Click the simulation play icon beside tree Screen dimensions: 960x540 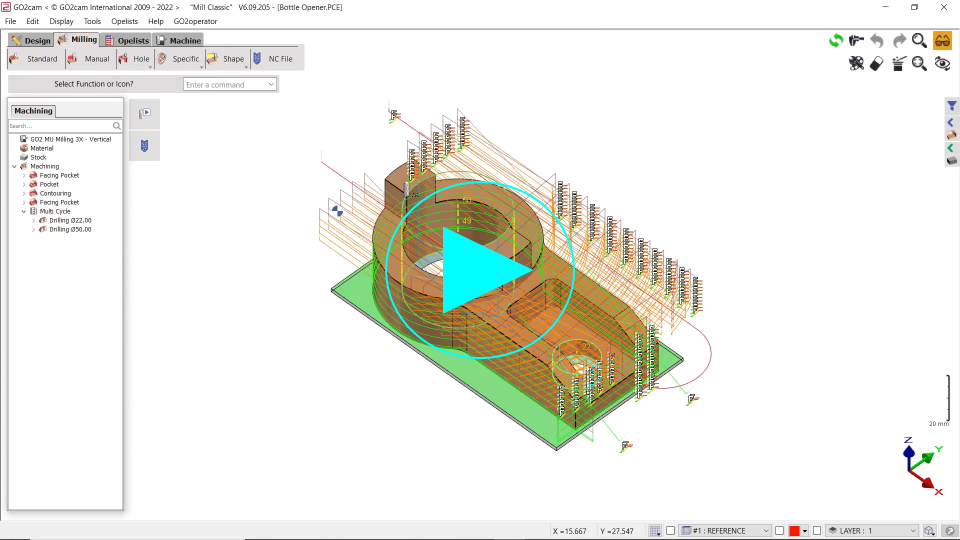(144, 114)
